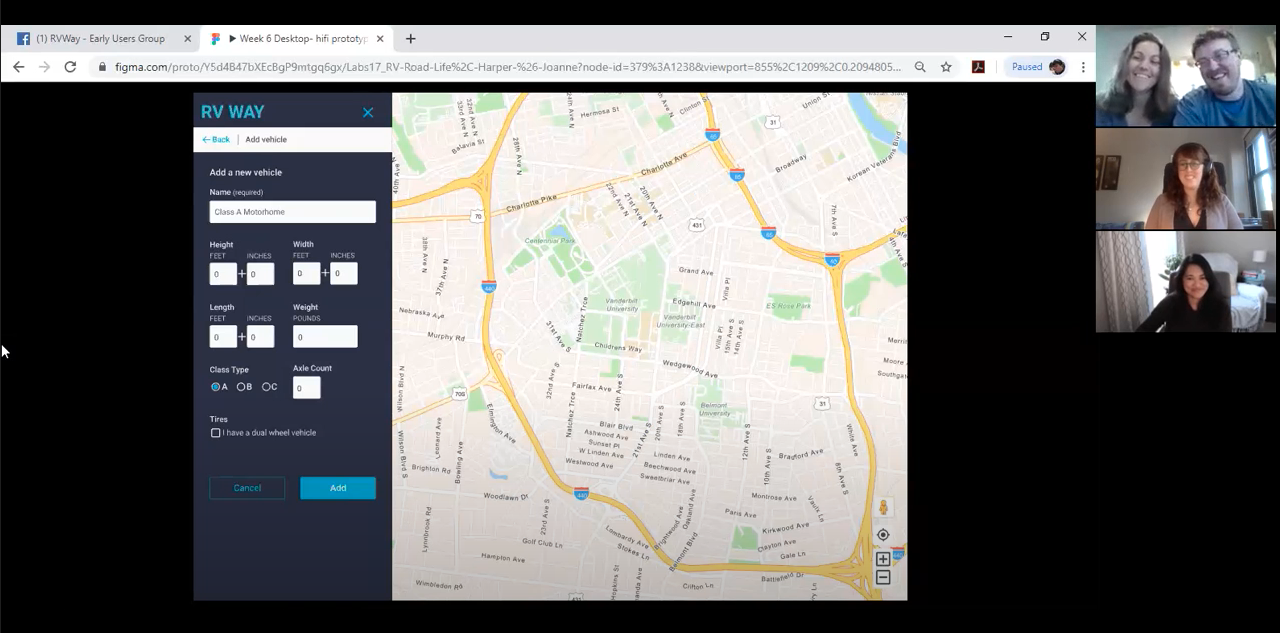Click the Paused profile button
1280x633 pixels.
1038,67
